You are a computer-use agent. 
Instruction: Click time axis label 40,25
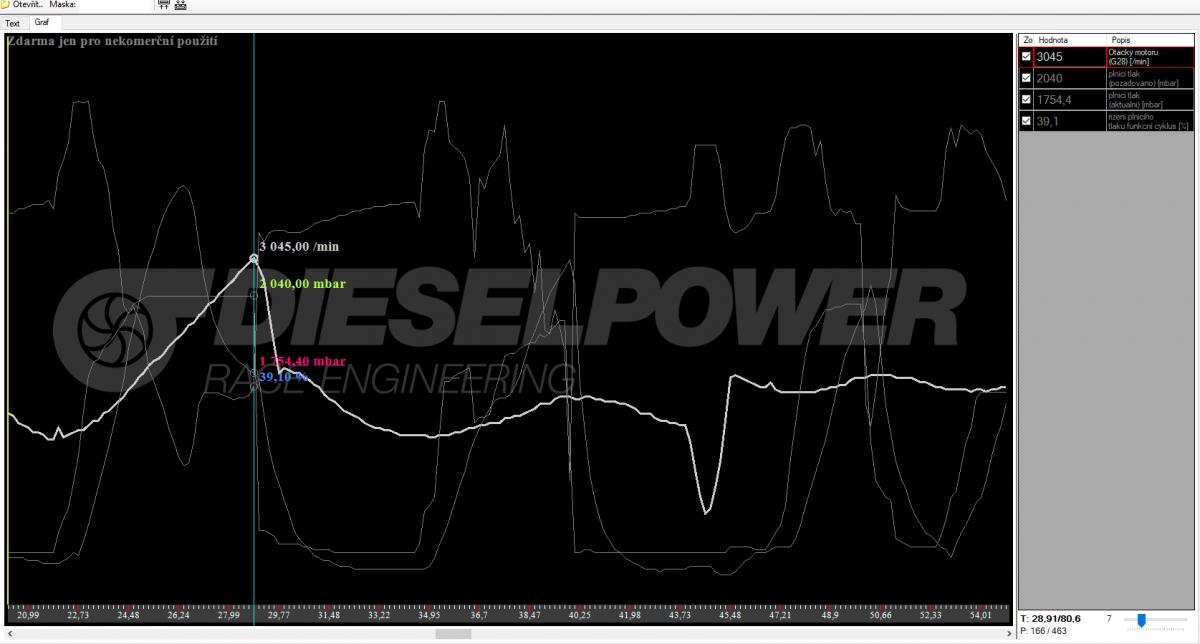tap(579, 616)
